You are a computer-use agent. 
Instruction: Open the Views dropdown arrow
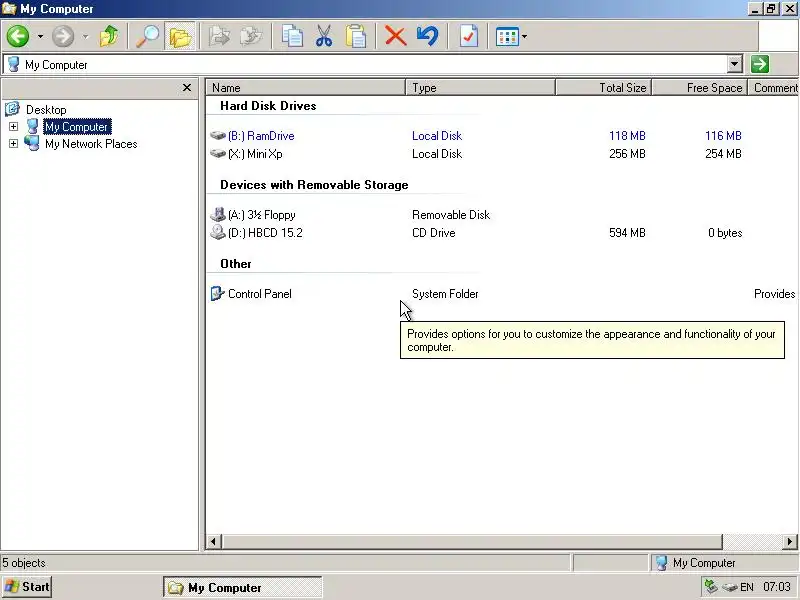click(524, 37)
